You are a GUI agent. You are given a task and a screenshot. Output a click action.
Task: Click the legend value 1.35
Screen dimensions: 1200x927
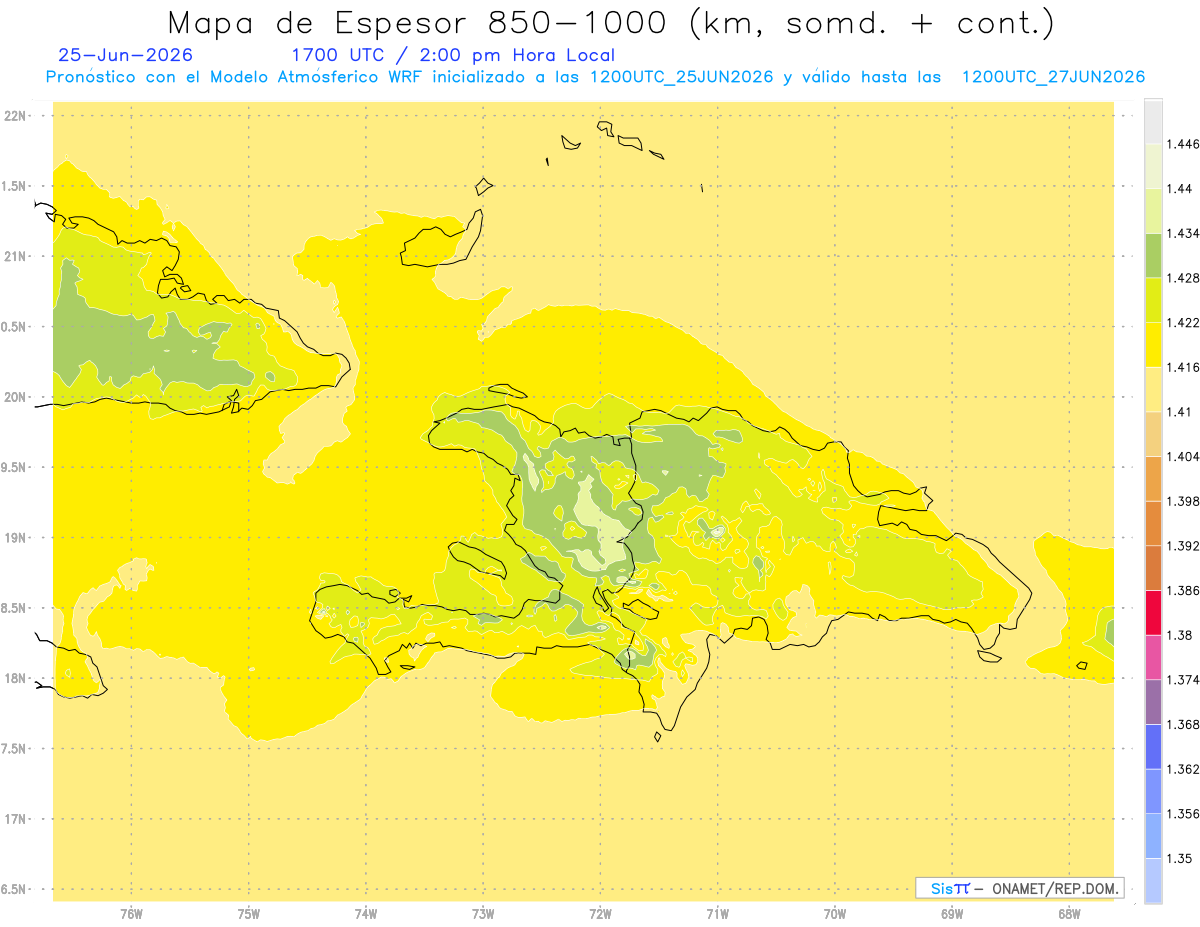[1180, 858]
